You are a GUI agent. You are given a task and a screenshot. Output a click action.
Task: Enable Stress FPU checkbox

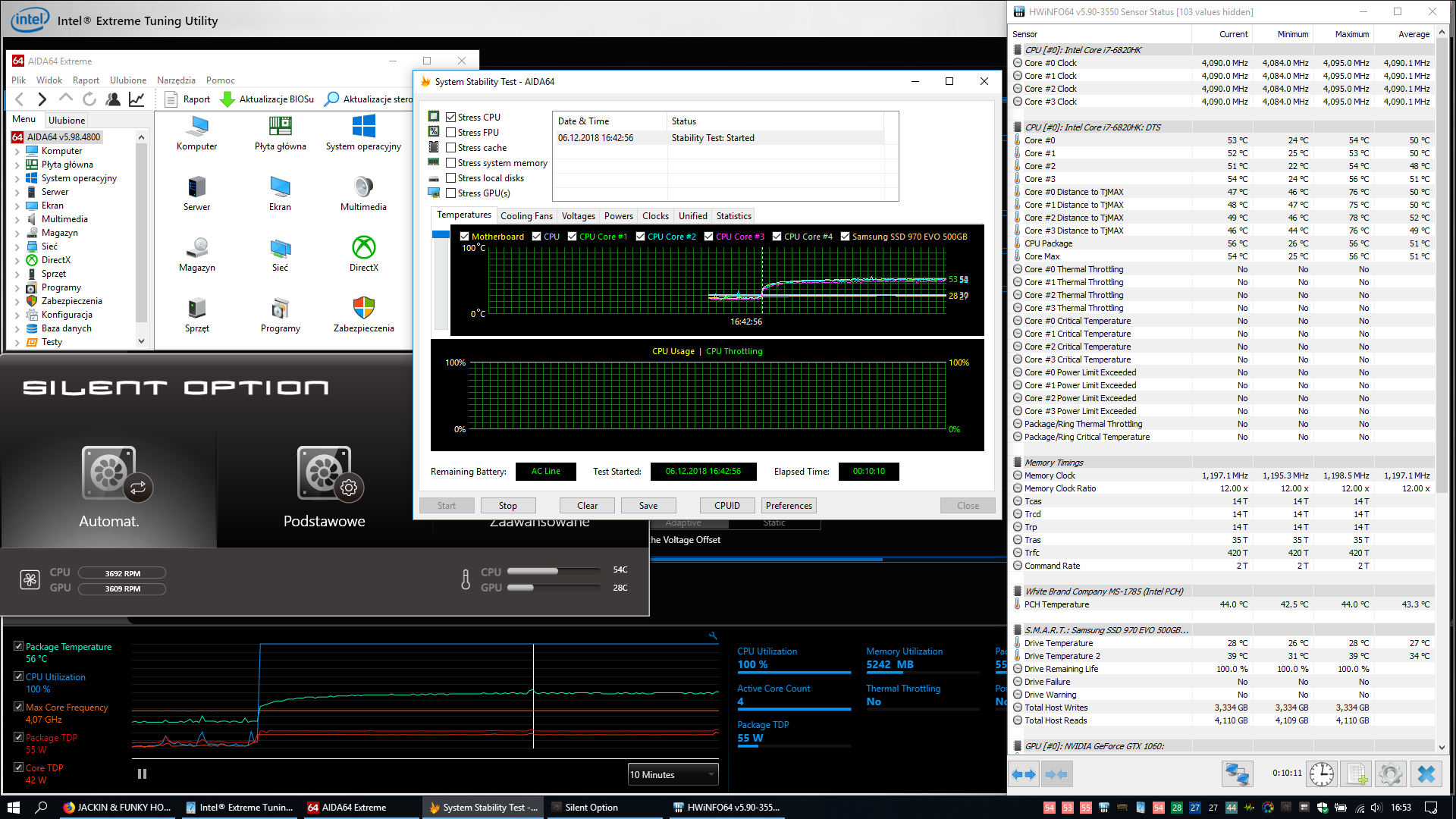pos(451,133)
